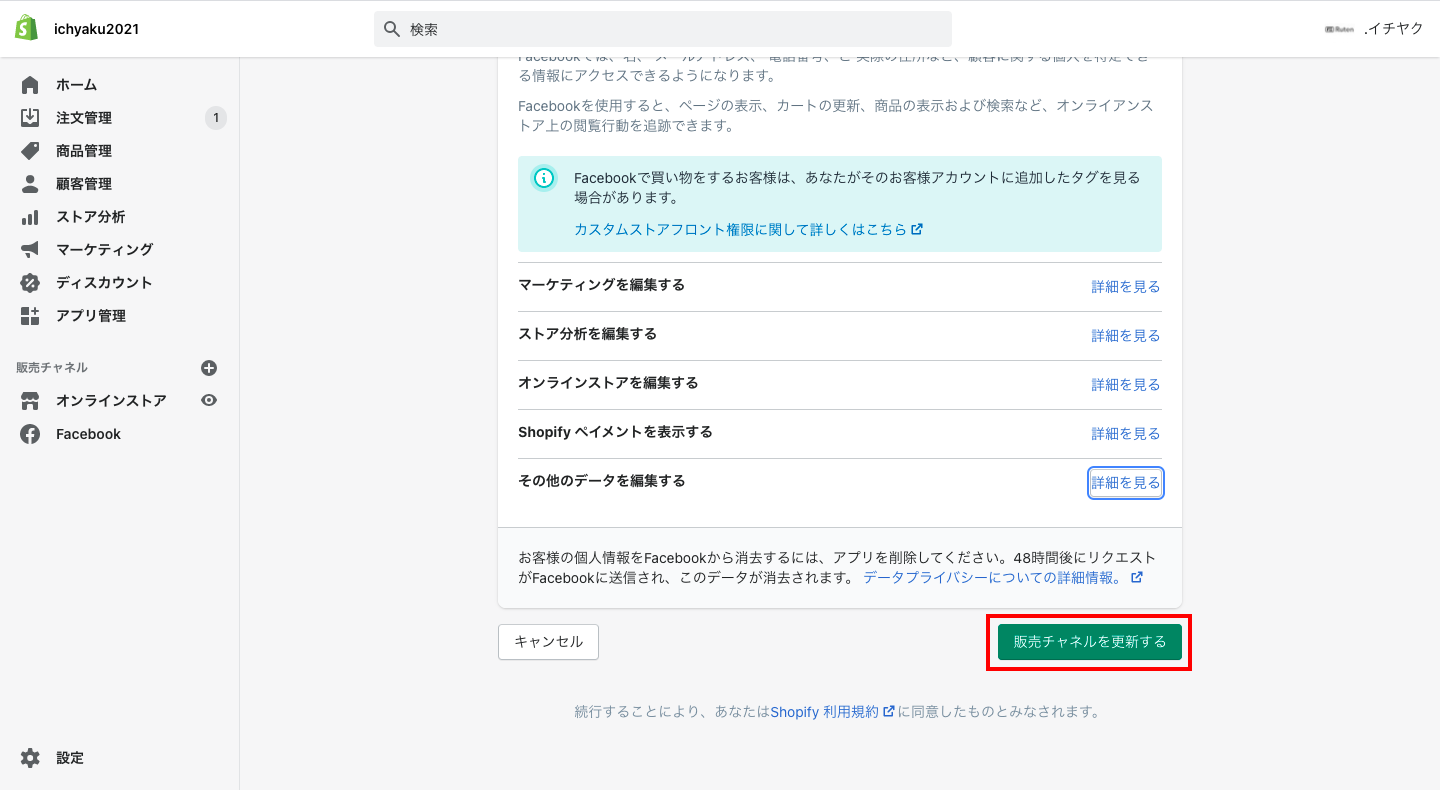Open ストア分析 in the sidebar
The width and height of the screenshot is (1440, 790).
tap(90, 217)
